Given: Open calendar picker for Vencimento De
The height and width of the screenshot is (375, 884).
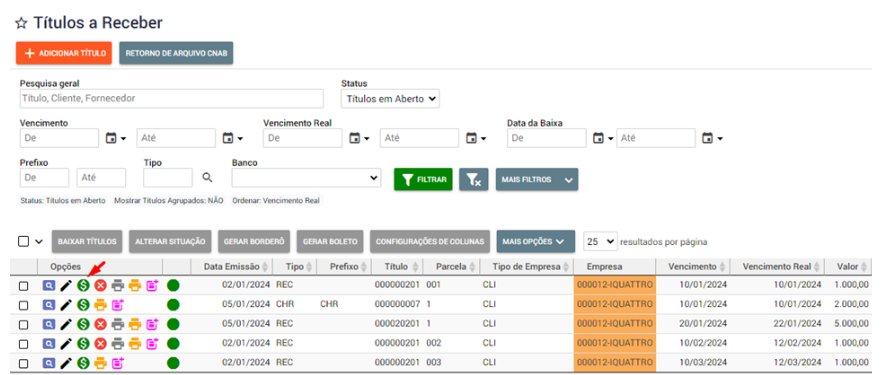Looking at the screenshot, I should (x=116, y=138).
